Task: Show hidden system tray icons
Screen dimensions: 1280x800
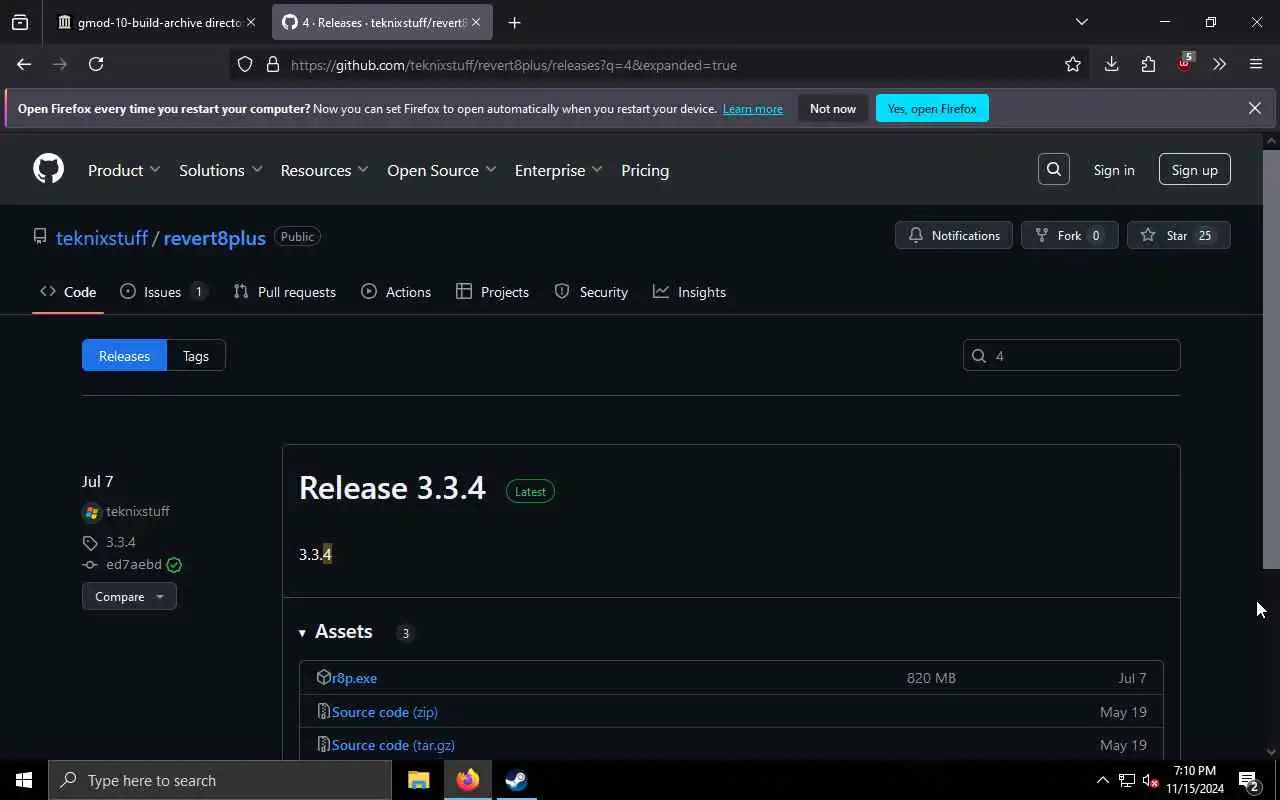Action: tap(1102, 780)
